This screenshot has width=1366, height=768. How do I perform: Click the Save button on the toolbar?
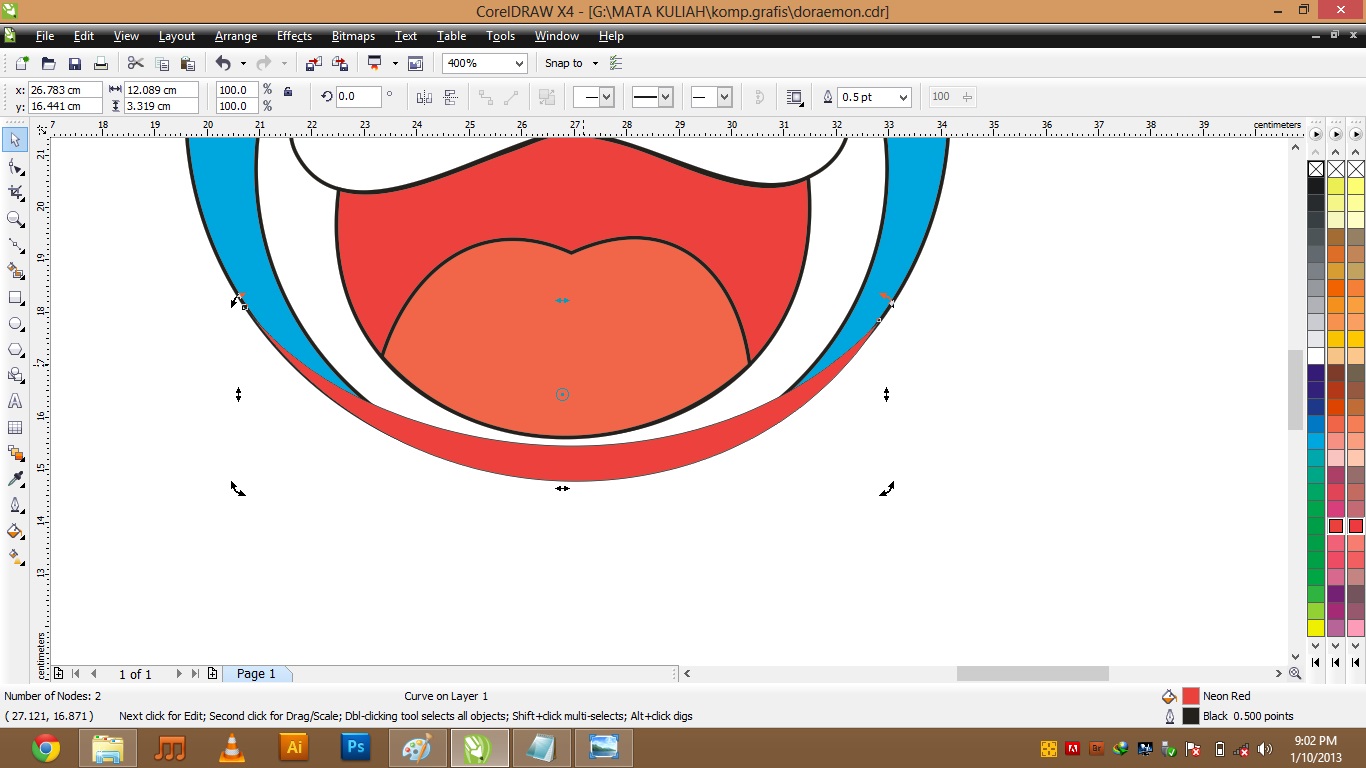75,62
